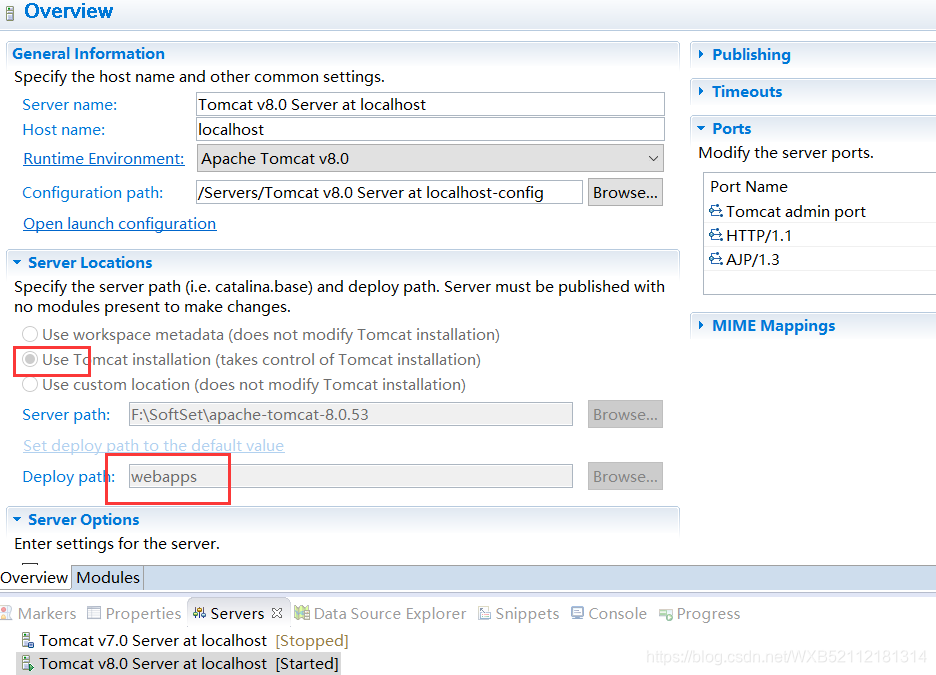Collapse the Server Options section
936x675 pixels.
click(17, 520)
